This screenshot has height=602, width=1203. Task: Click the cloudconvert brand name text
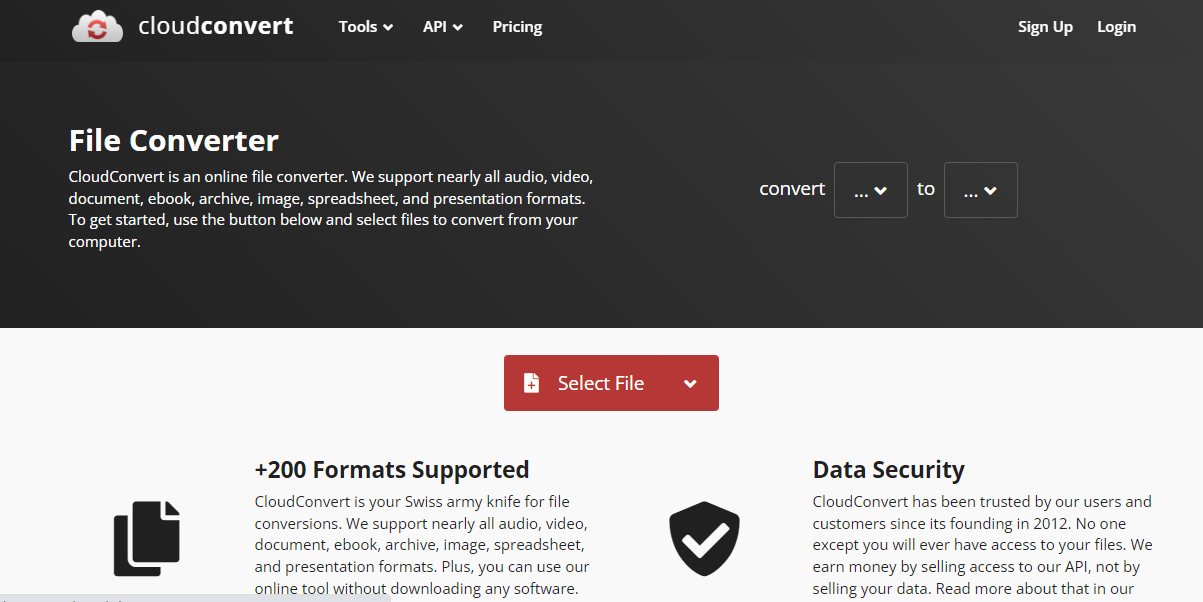click(x=216, y=26)
